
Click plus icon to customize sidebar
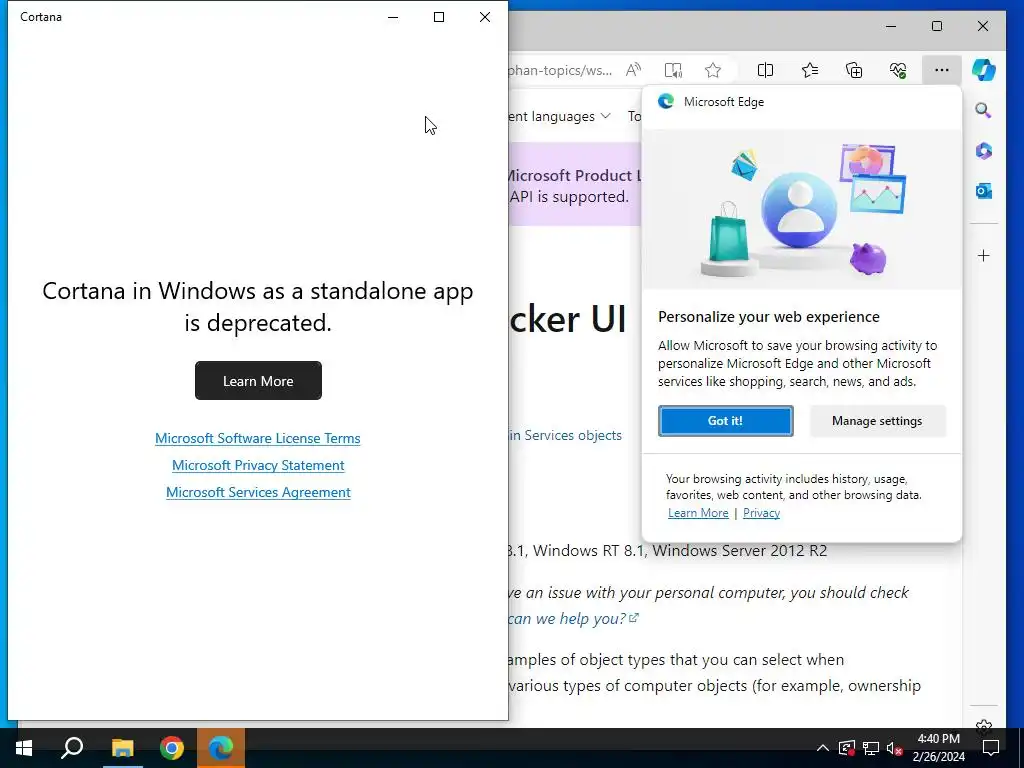(984, 255)
